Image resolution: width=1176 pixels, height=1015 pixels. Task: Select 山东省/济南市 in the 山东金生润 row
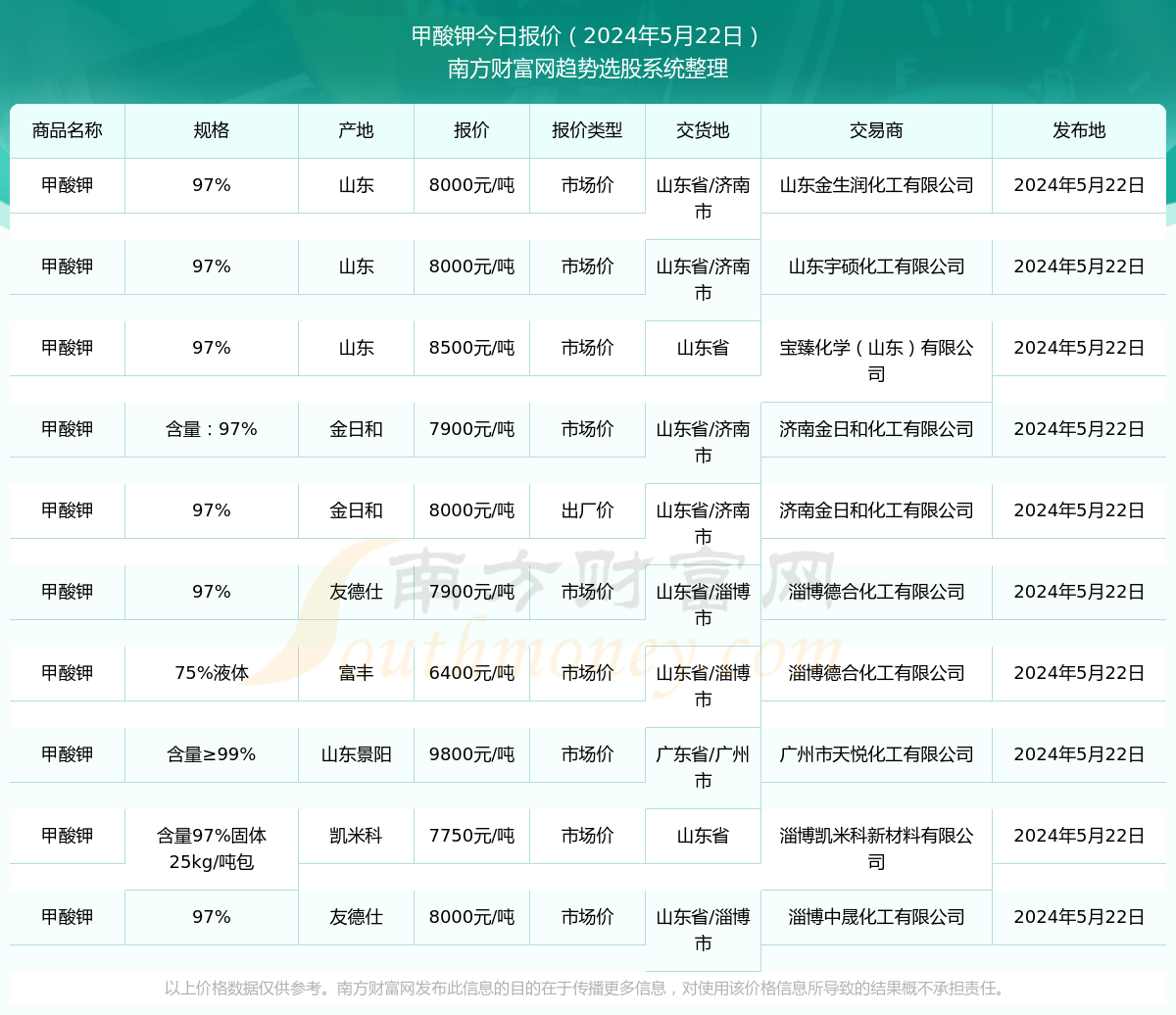(703, 198)
